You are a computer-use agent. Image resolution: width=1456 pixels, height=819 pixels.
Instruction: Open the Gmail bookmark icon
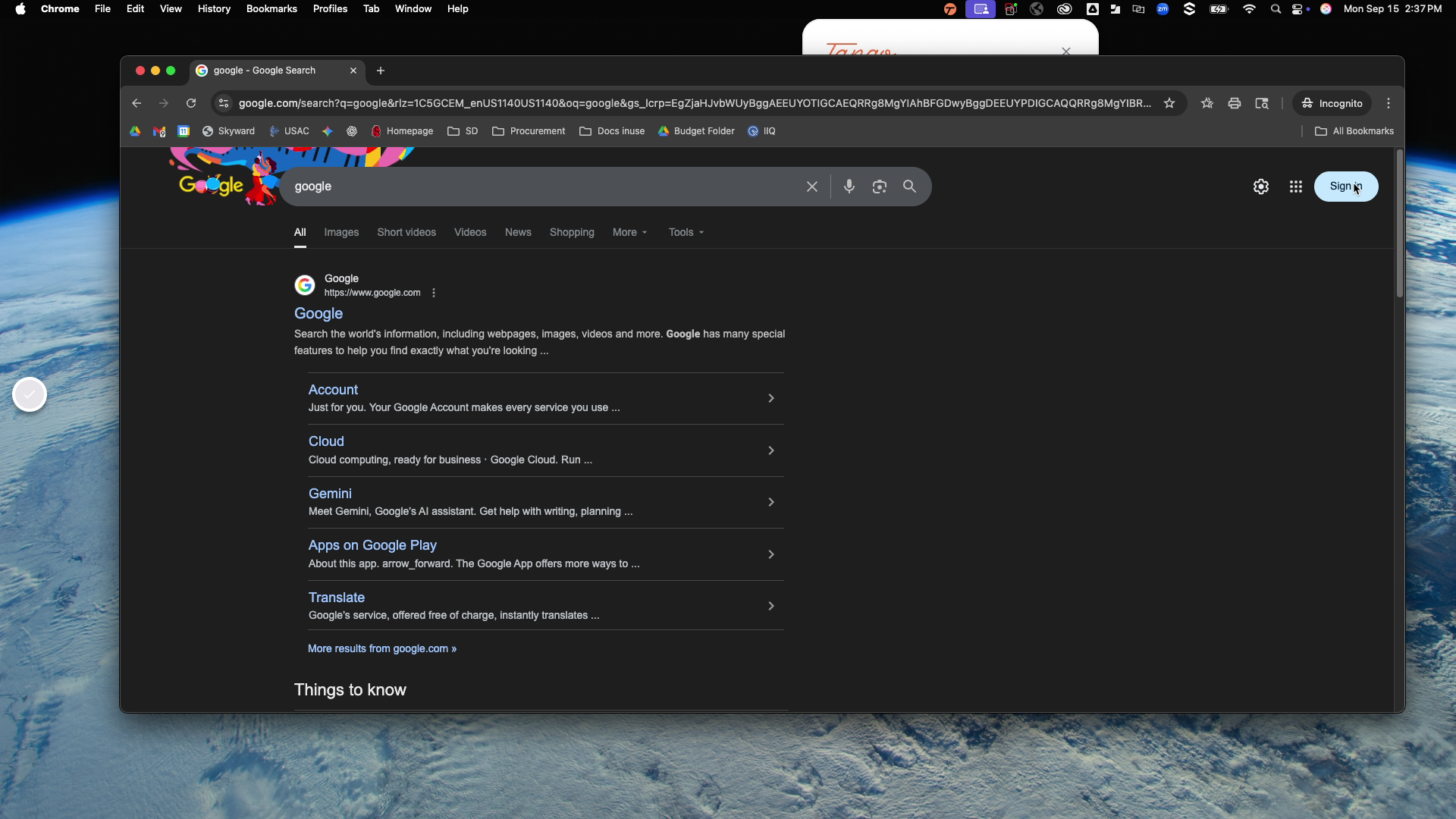point(159,131)
